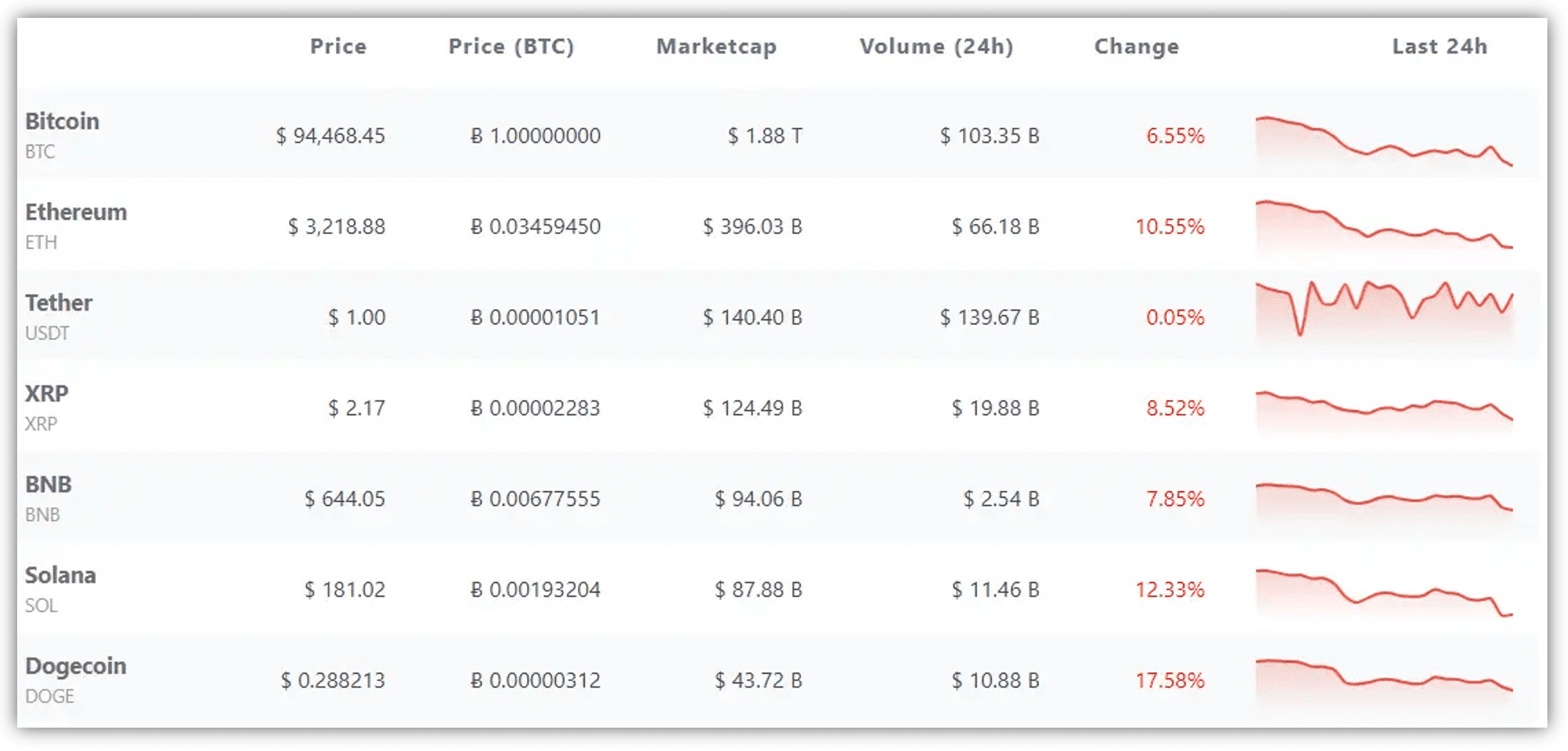Viewport: 1568px width, 751px height.
Task: Open the Tether coin details
Action: 58,303
